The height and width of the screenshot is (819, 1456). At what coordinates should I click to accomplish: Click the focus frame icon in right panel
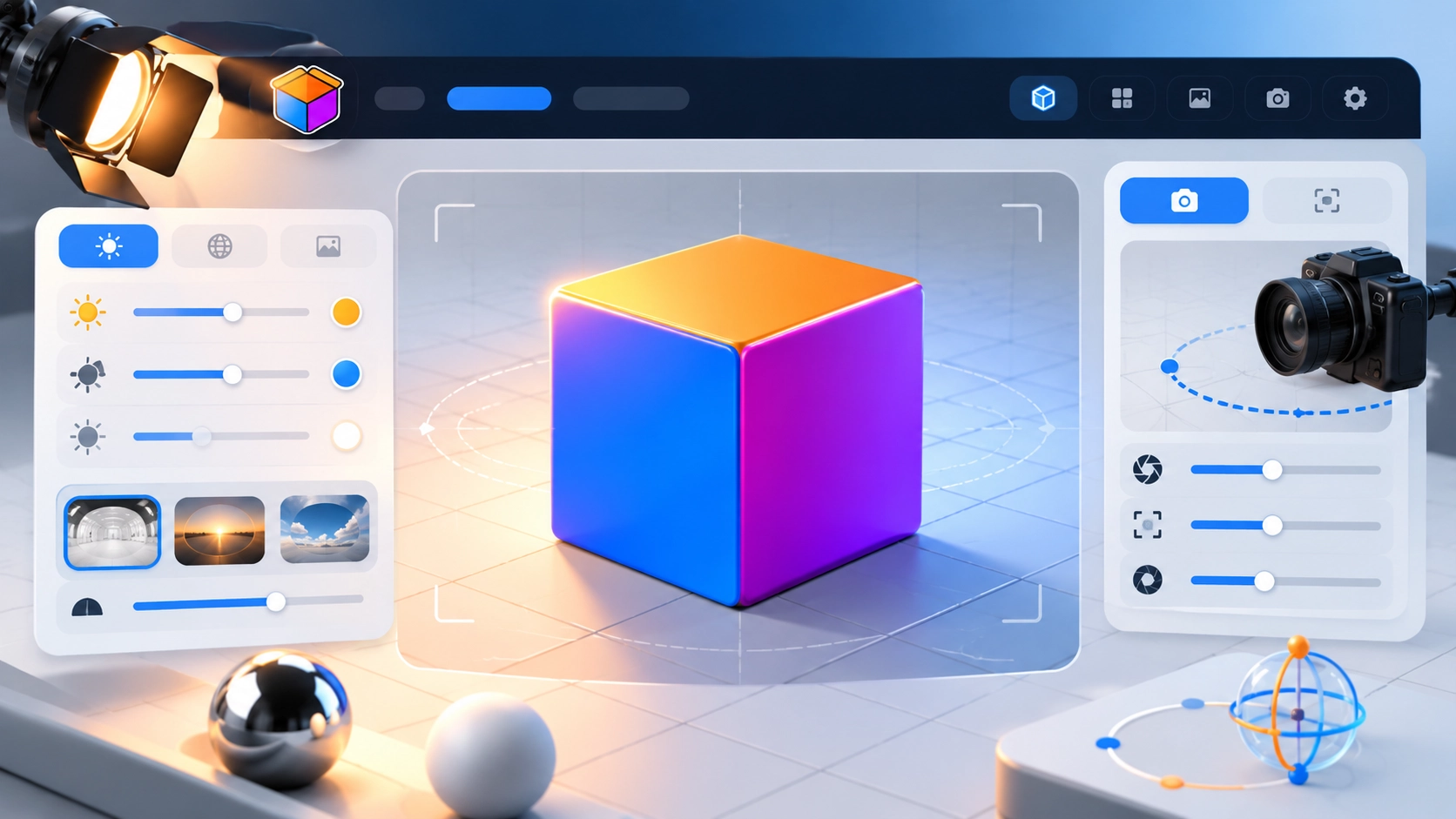1148,525
